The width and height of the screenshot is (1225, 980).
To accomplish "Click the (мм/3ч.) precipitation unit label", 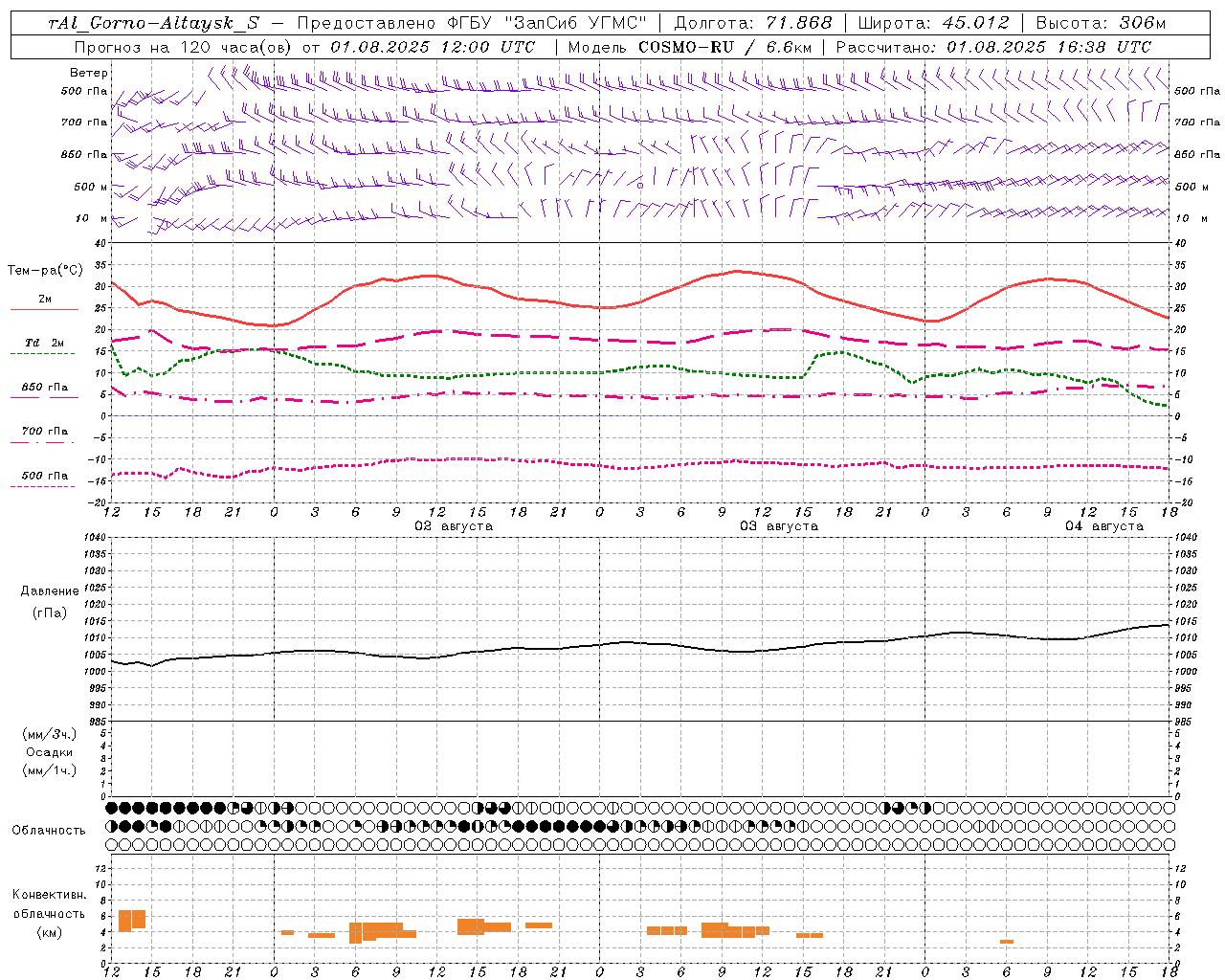I will [x=50, y=735].
